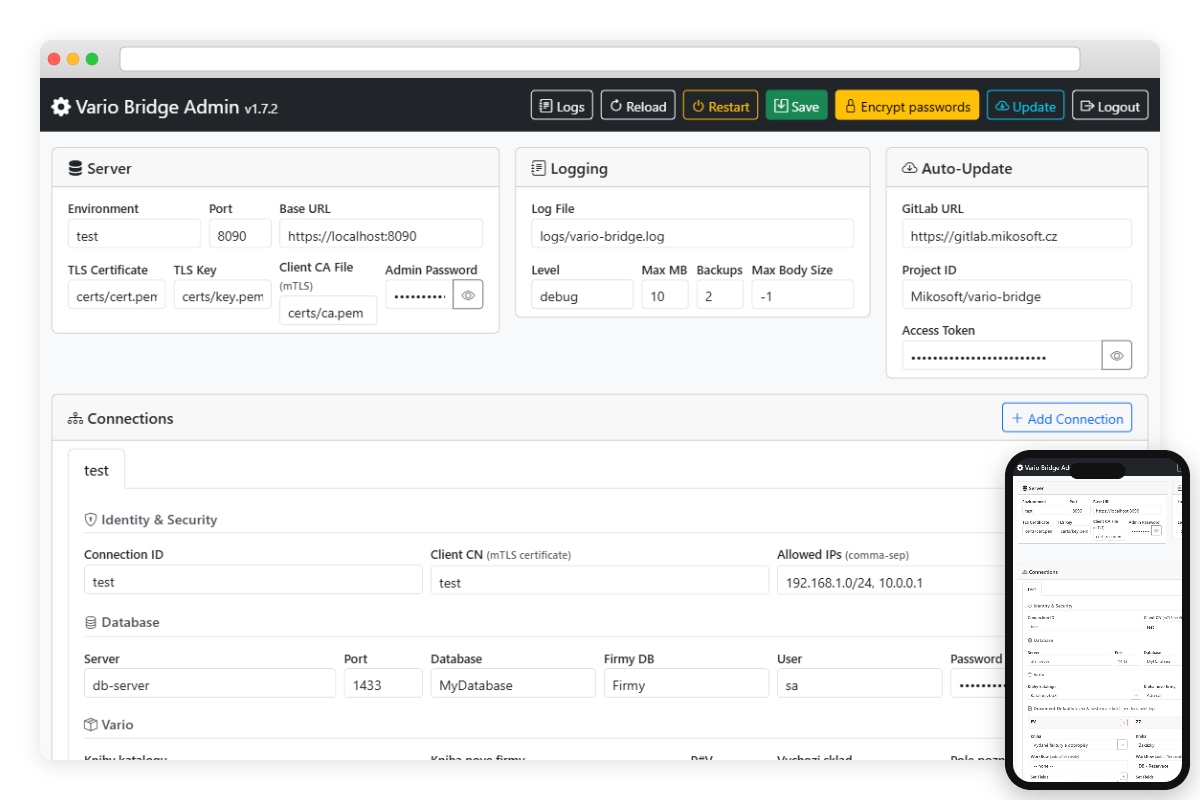The width and height of the screenshot is (1200, 800).
Task: Toggle password visibility in the phone preview
Action: point(1157,531)
